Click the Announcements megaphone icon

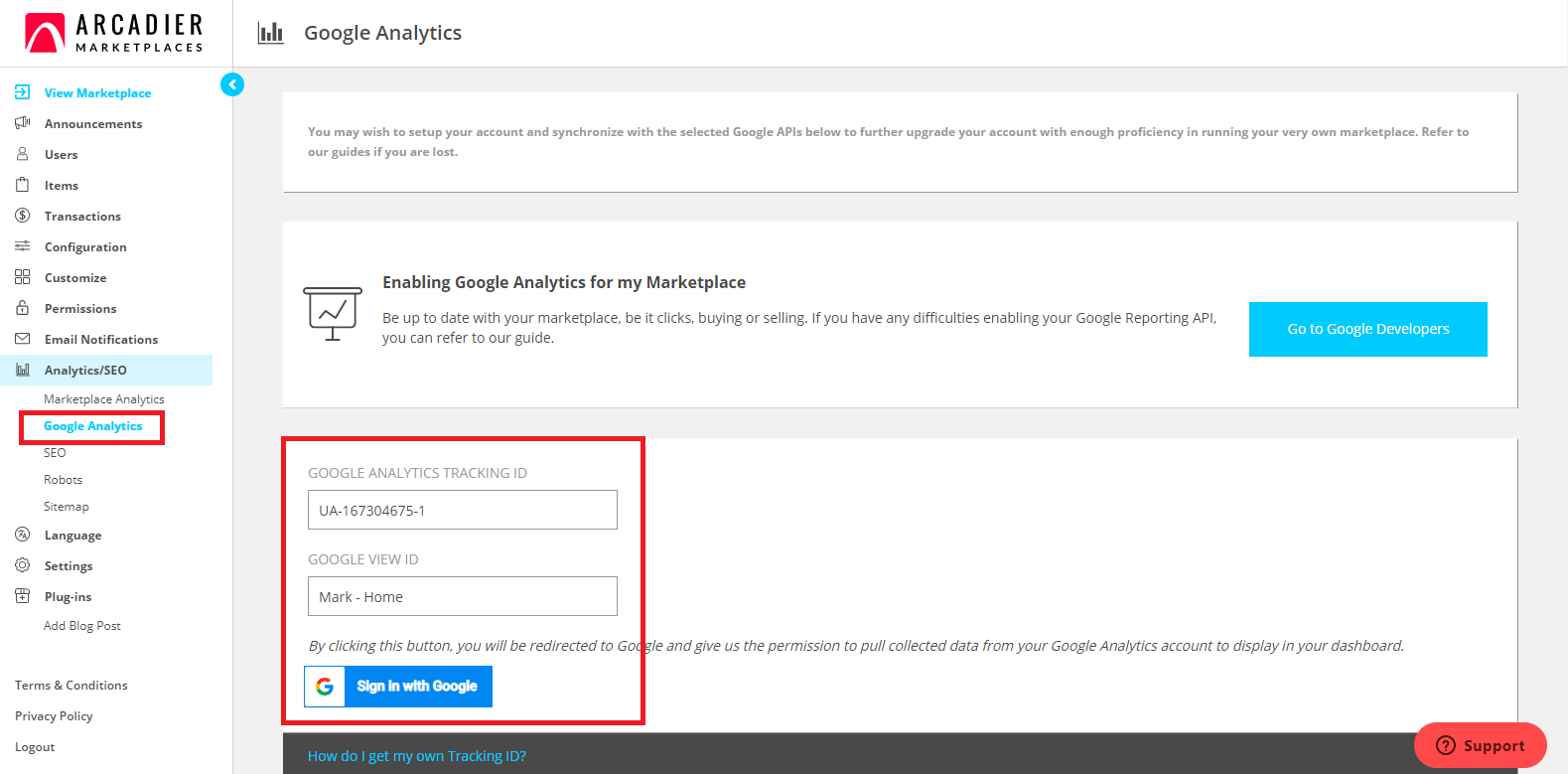click(x=22, y=123)
